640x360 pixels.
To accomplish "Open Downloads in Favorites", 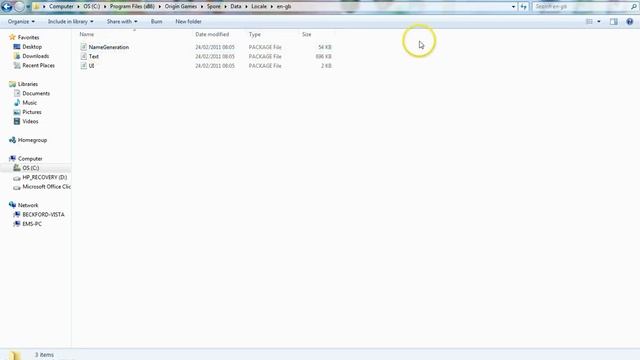I will [x=36, y=56].
